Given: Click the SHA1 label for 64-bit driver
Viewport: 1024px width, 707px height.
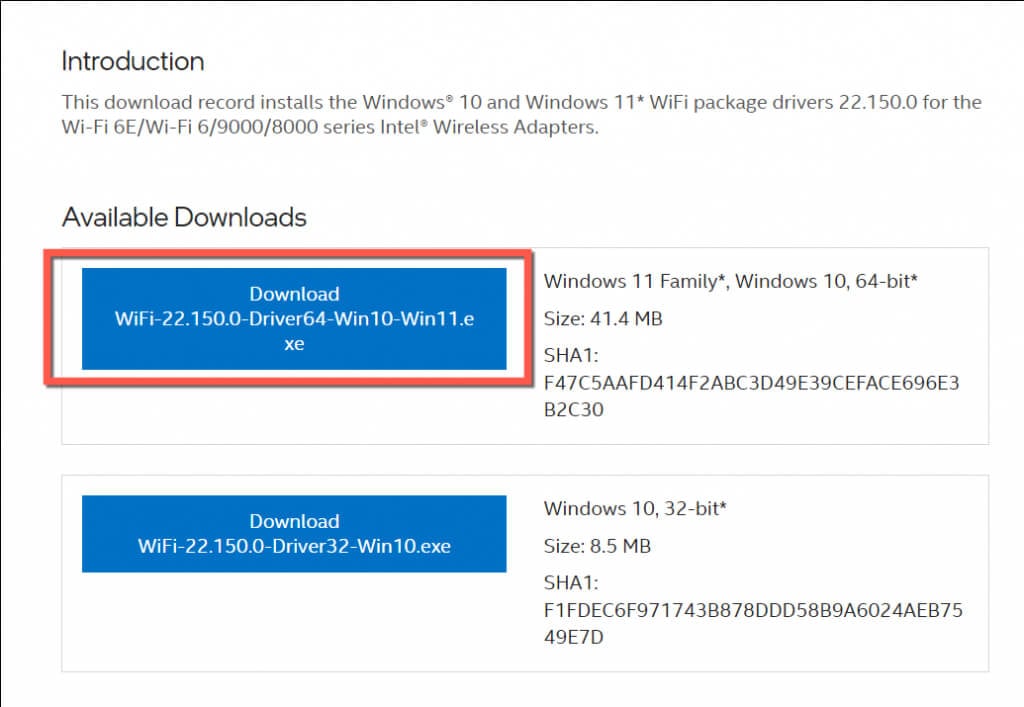Looking at the screenshot, I should pos(568,357).
